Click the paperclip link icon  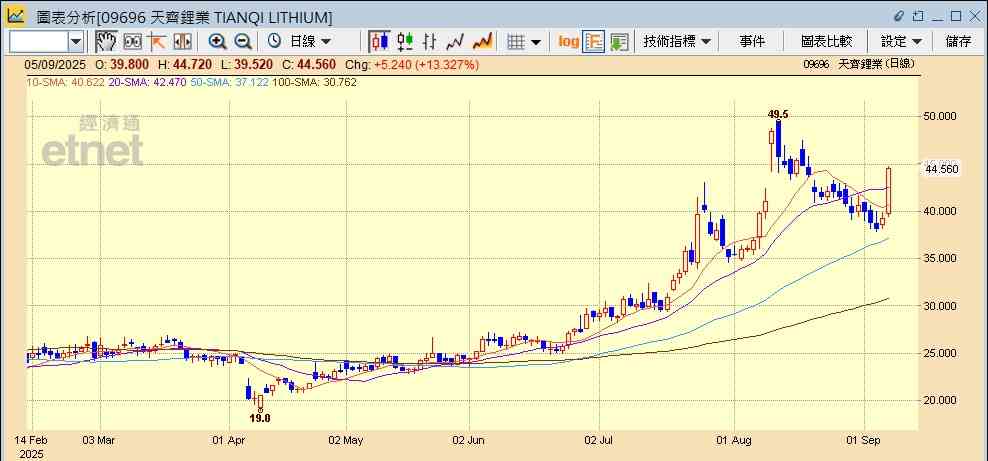pos(899,16)
